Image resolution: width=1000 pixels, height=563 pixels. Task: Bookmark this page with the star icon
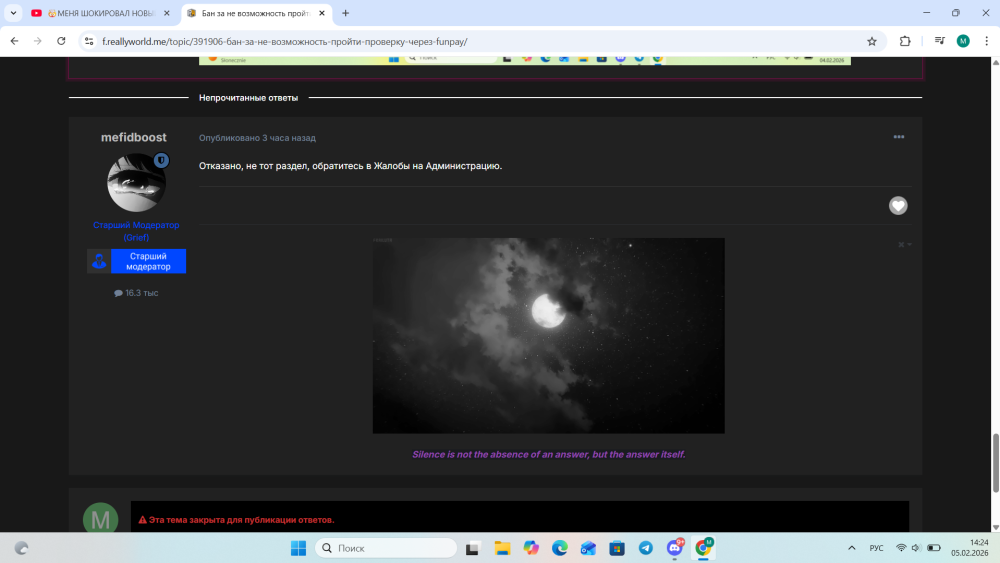pyautogui.click(x=872, y=41)
